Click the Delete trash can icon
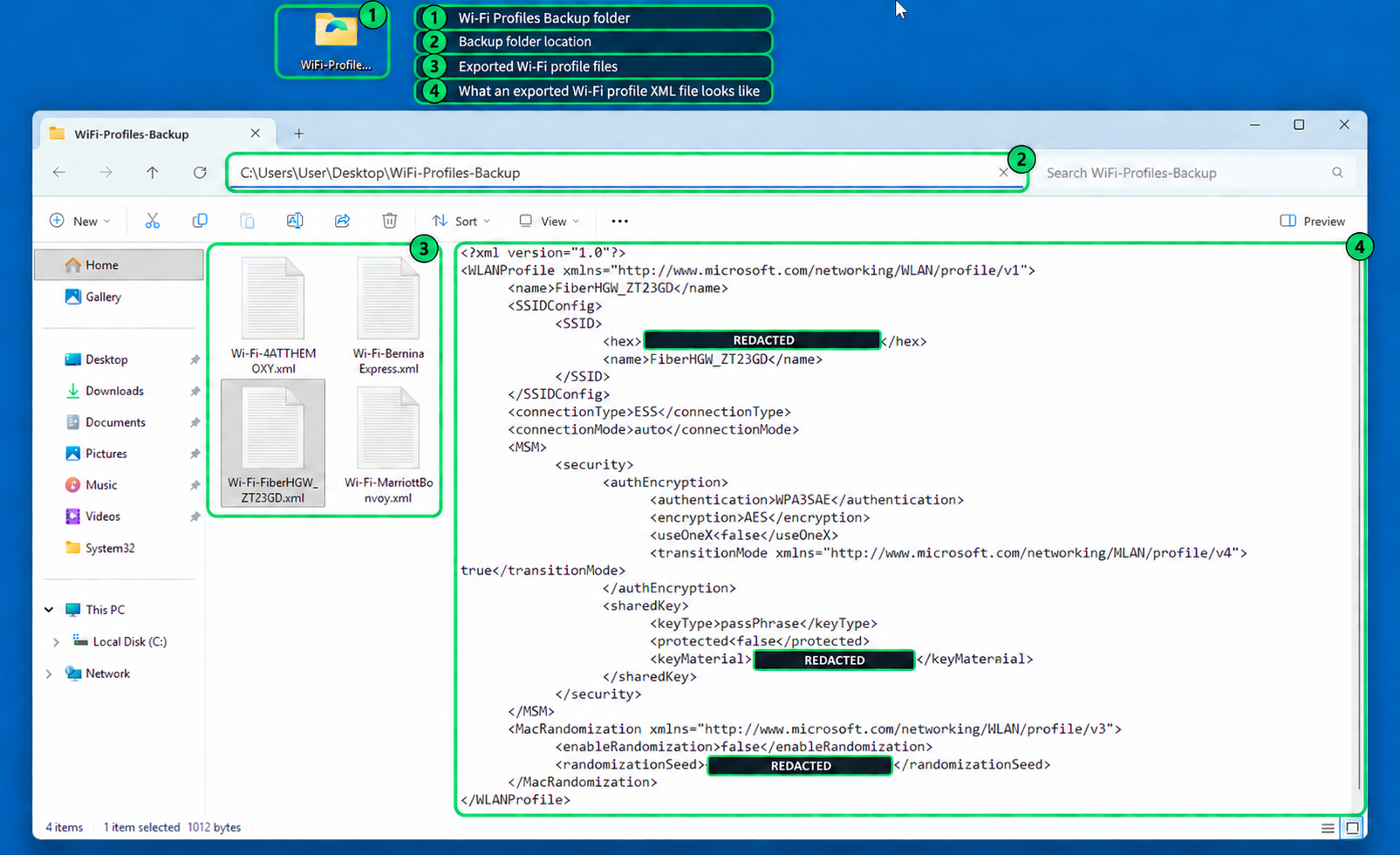Image resolution: width=1400 pixels, height=855 pixels. 390,221
